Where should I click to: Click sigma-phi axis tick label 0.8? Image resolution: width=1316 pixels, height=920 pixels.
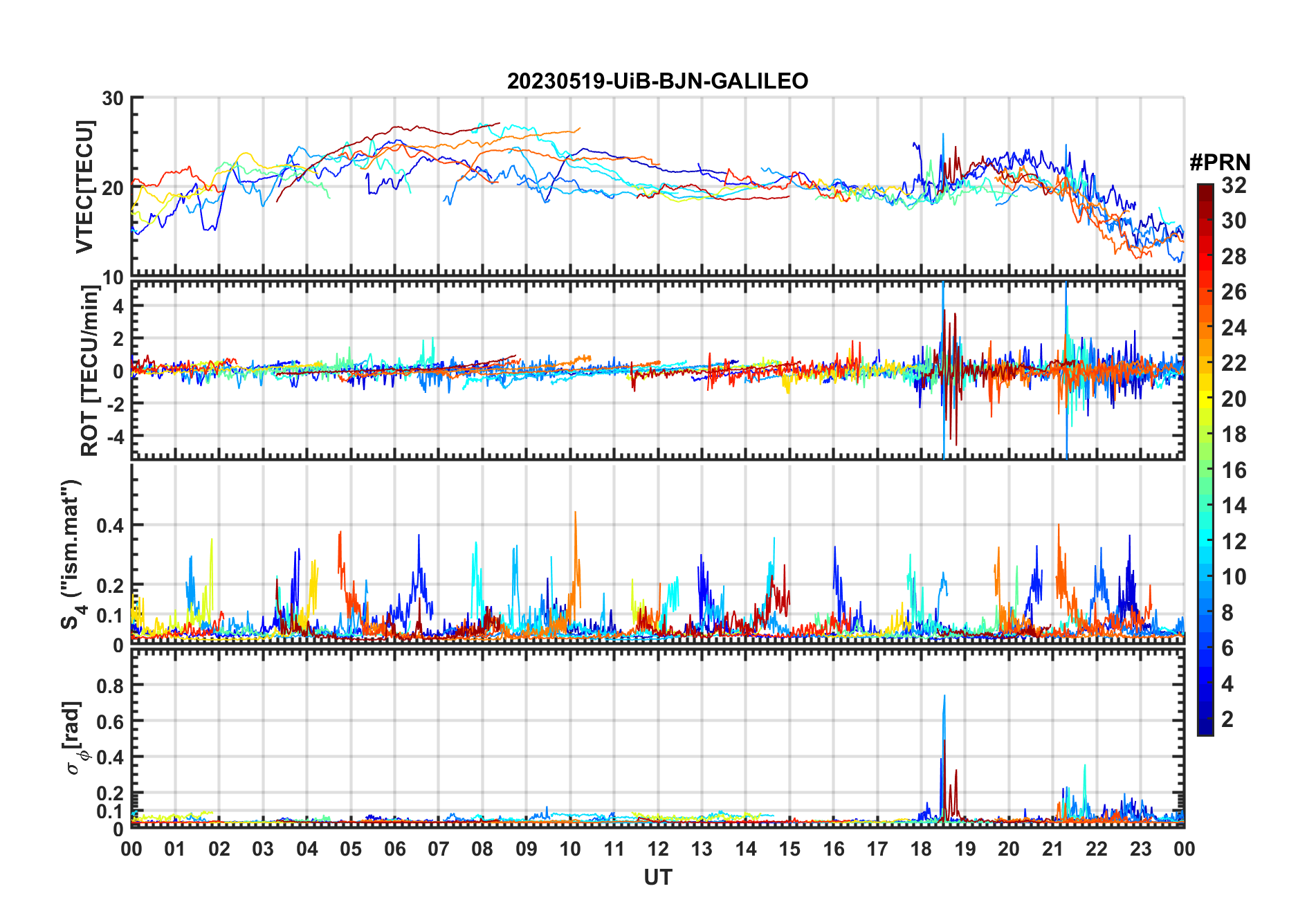pyautogui.click(x=110, y=686)
